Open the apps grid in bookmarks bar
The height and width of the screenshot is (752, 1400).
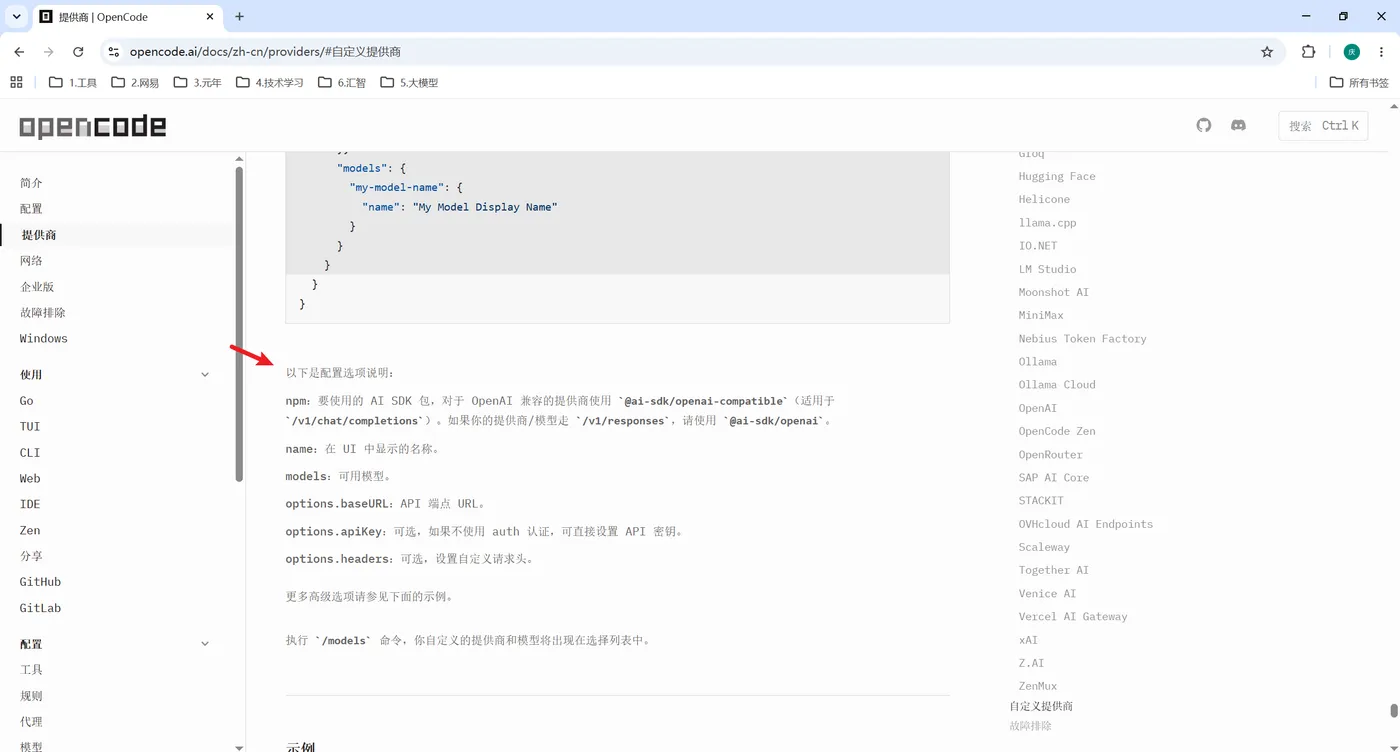coord(16,82)
